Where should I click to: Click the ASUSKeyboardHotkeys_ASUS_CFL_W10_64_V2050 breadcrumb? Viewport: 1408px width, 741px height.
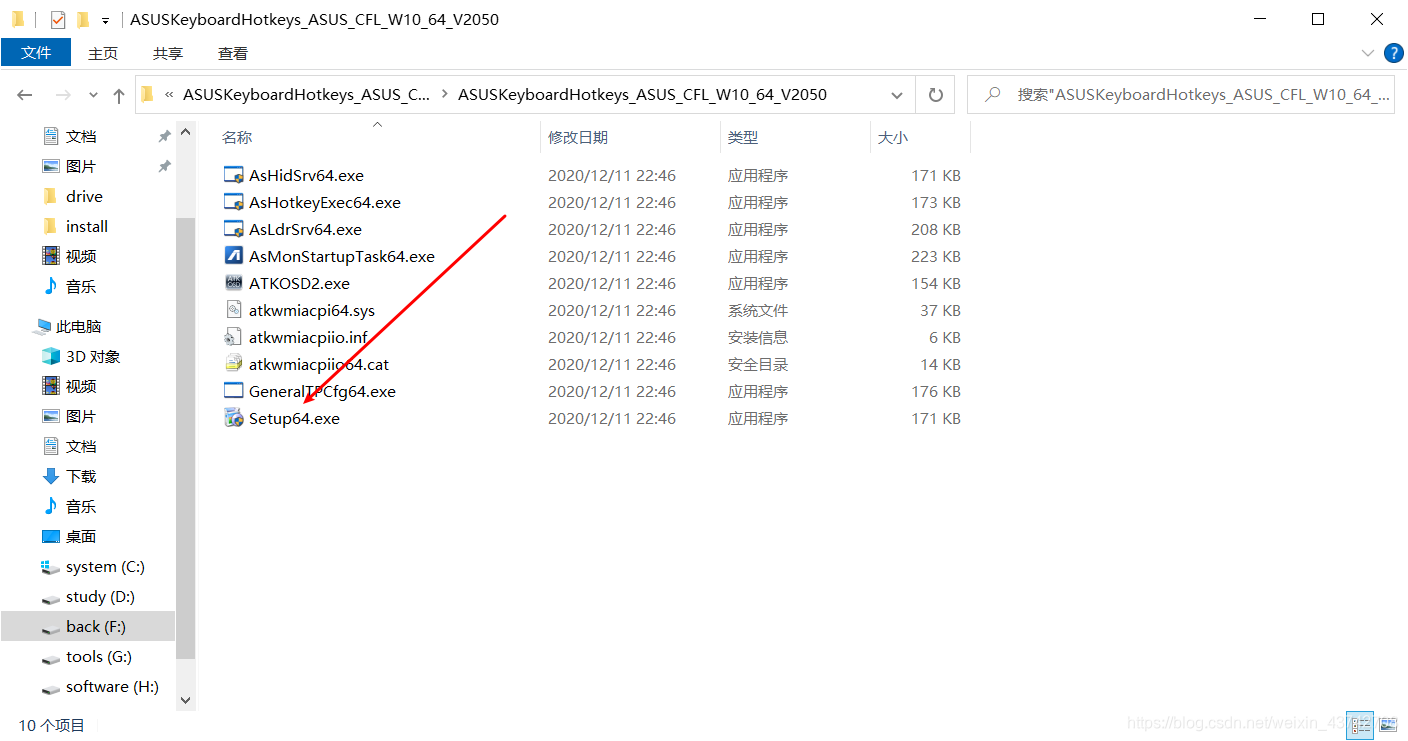[642, 95]
